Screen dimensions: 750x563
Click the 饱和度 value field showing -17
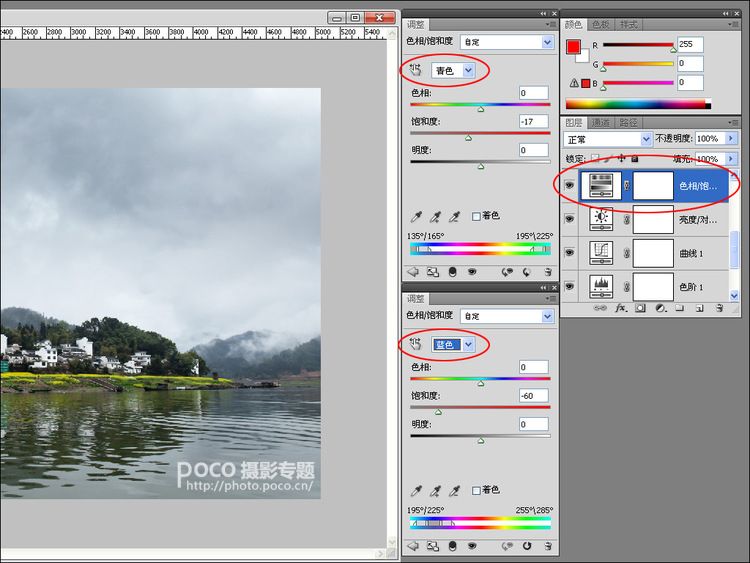tap(533, 121)
